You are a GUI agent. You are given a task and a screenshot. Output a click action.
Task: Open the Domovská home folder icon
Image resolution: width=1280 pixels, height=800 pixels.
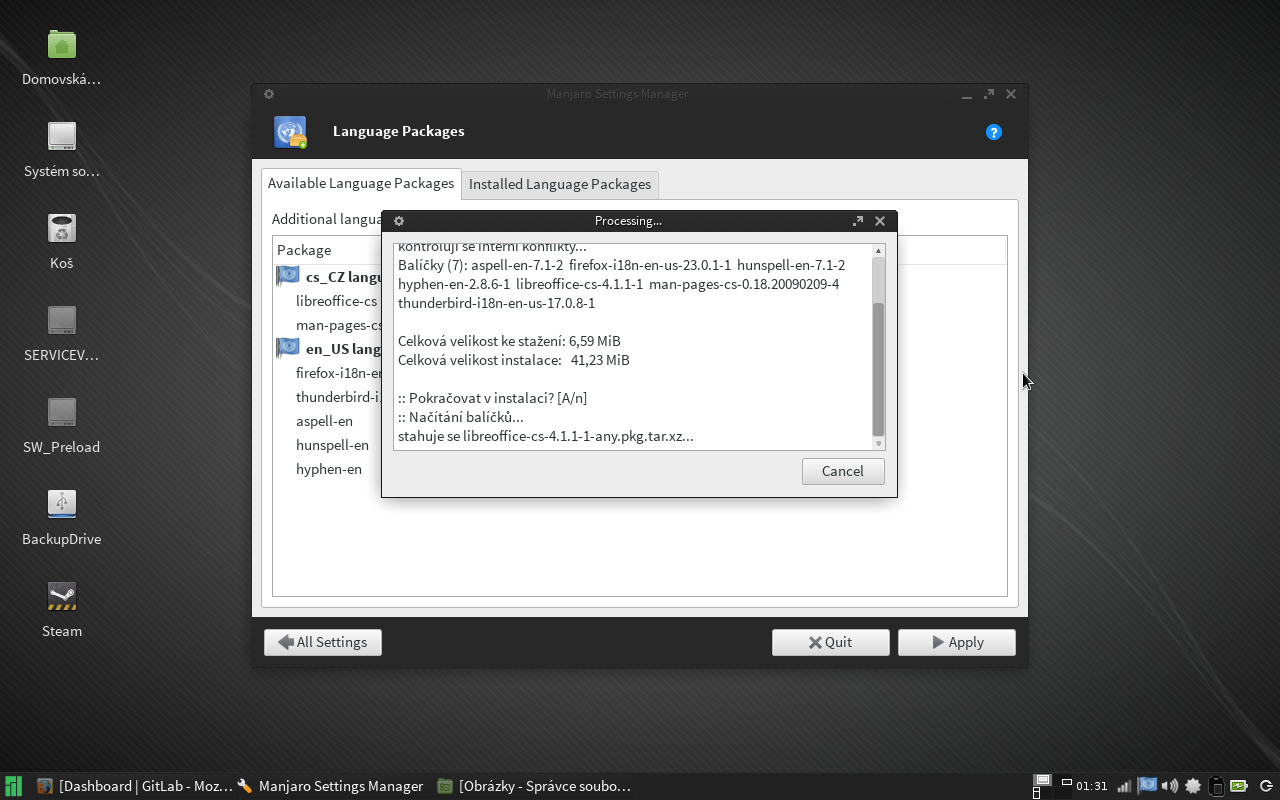pos(62,45)
